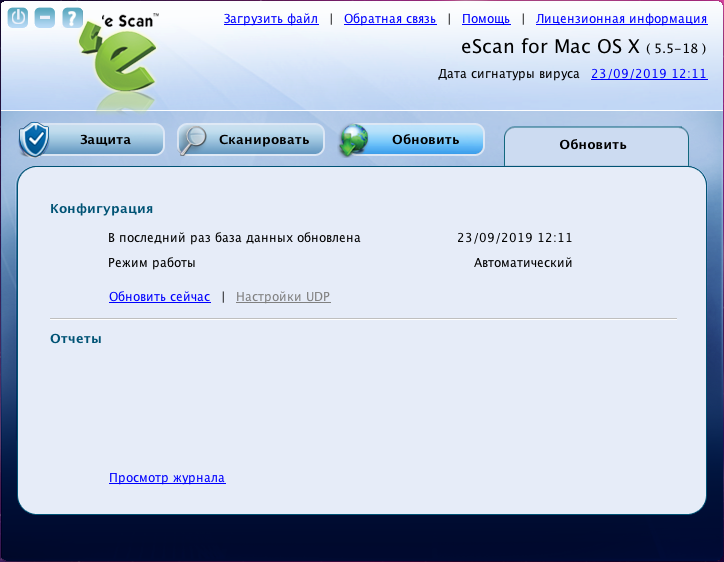Click the Отчеты heading

(x=76, y=338)
